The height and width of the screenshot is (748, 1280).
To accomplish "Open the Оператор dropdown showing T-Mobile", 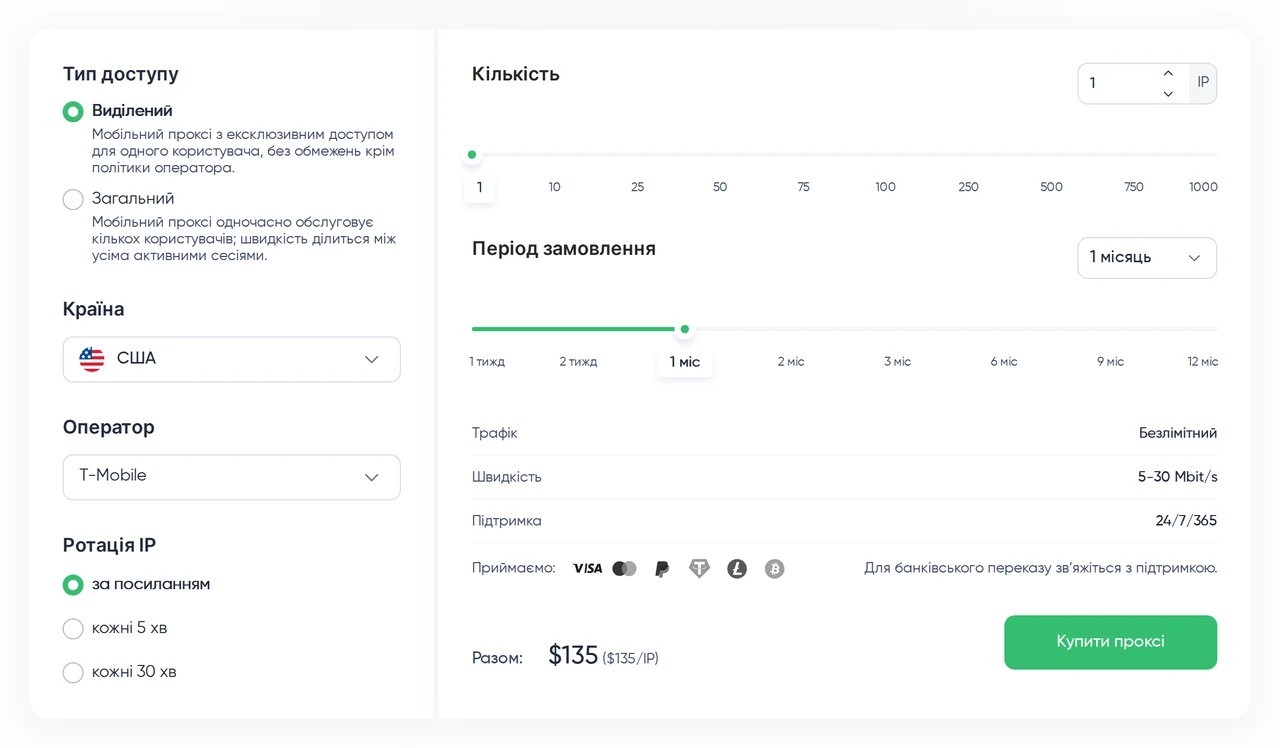I will point(232,477).
